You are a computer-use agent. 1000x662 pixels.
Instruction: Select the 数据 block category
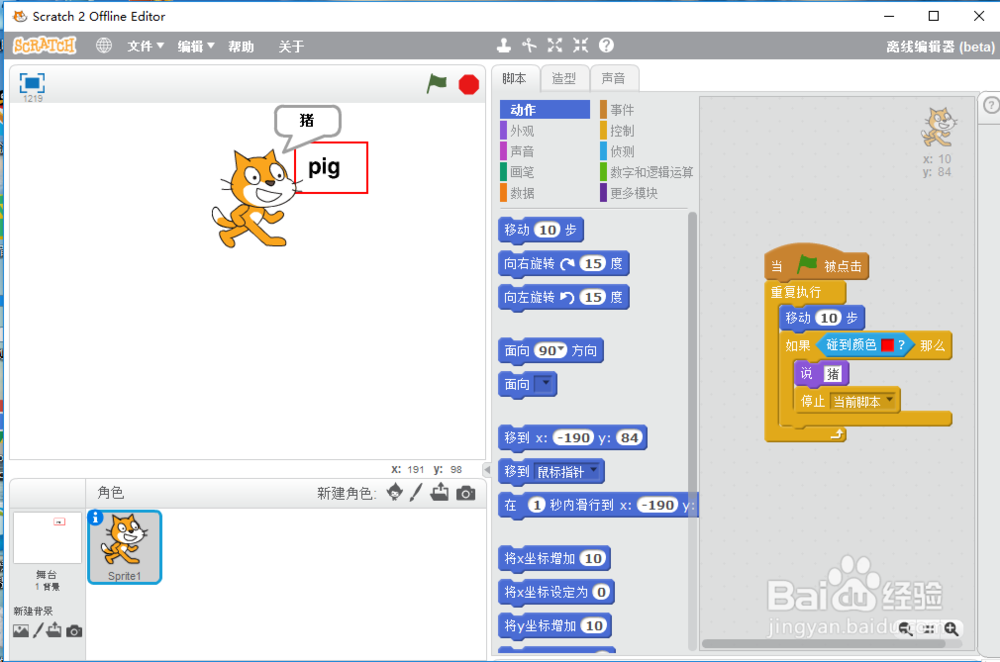tap(545, 193)
